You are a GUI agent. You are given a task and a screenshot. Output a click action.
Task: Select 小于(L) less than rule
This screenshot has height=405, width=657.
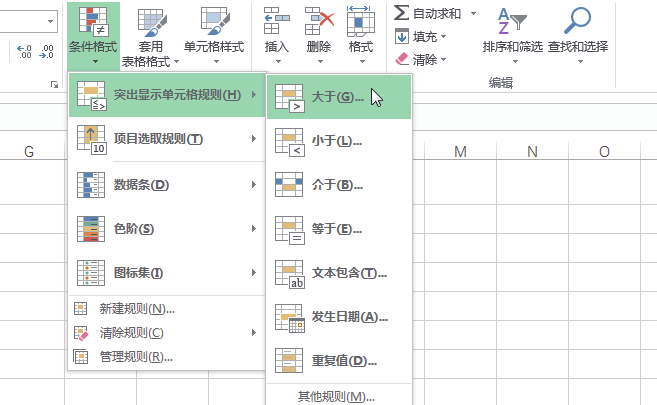pyautogui.click(x=339, y=141)
